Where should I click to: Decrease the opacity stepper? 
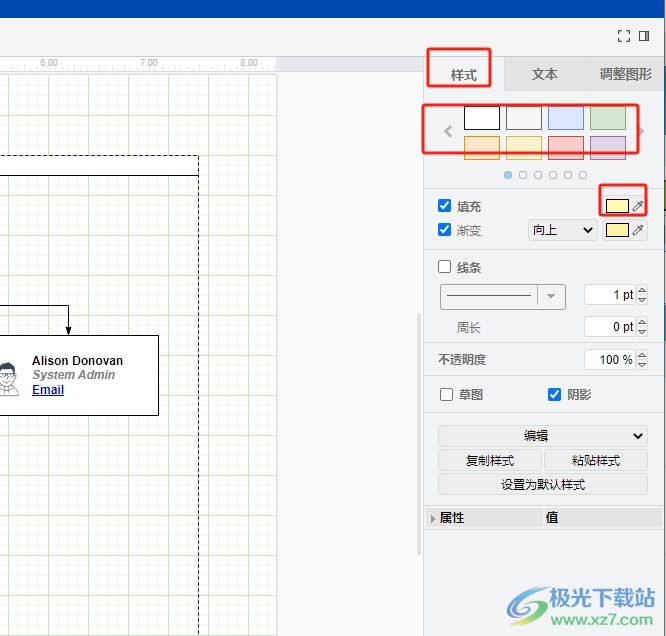(x=642, y=365)
